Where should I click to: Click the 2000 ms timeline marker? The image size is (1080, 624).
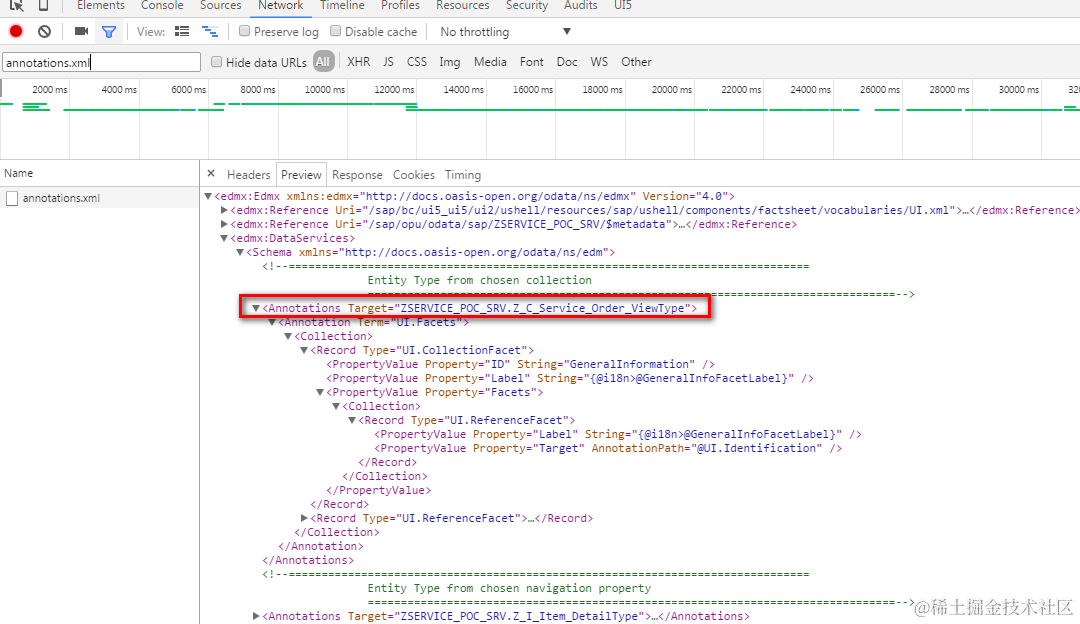coord(50,90)
